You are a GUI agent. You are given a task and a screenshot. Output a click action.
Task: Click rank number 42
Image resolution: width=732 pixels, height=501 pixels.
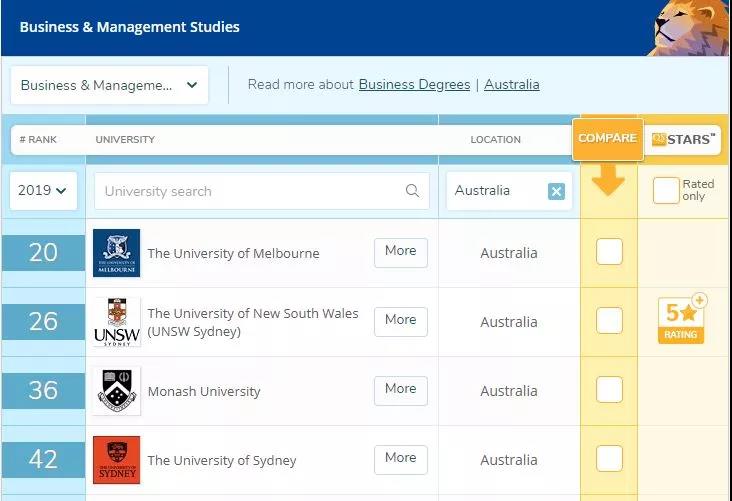43,460
